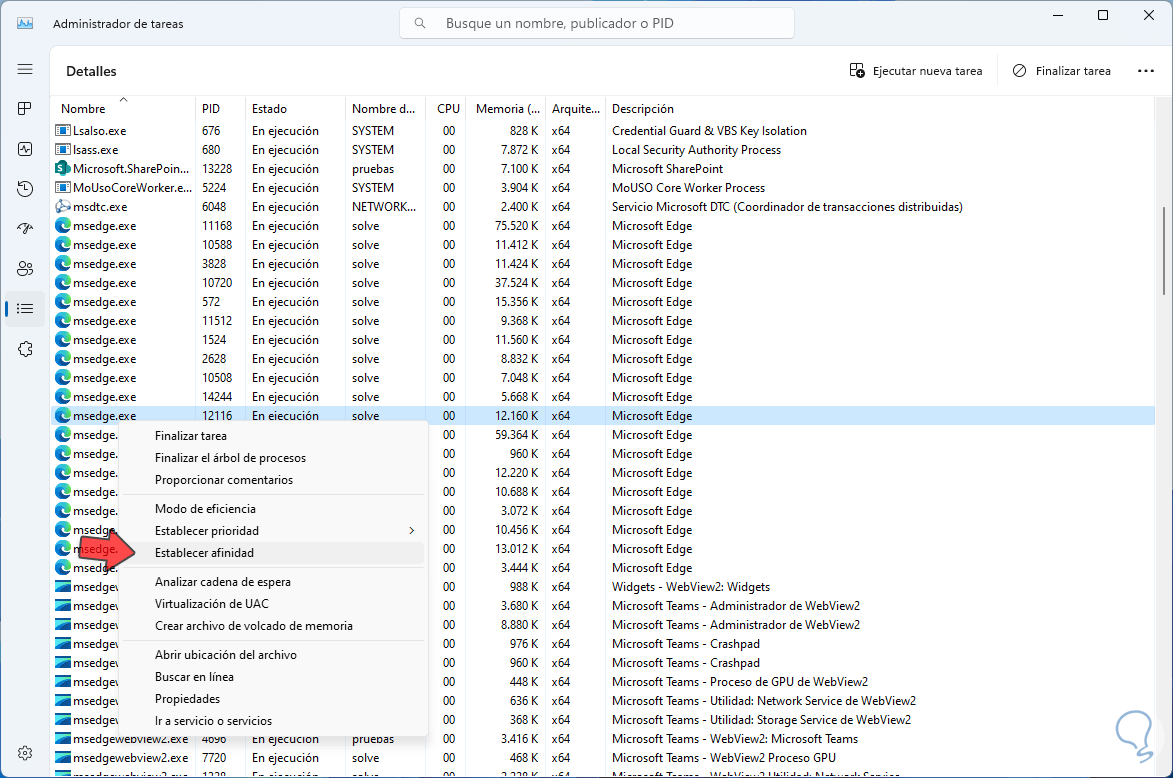
Task: Choose Modo de eficiencia menu entry
Action: 272,509
